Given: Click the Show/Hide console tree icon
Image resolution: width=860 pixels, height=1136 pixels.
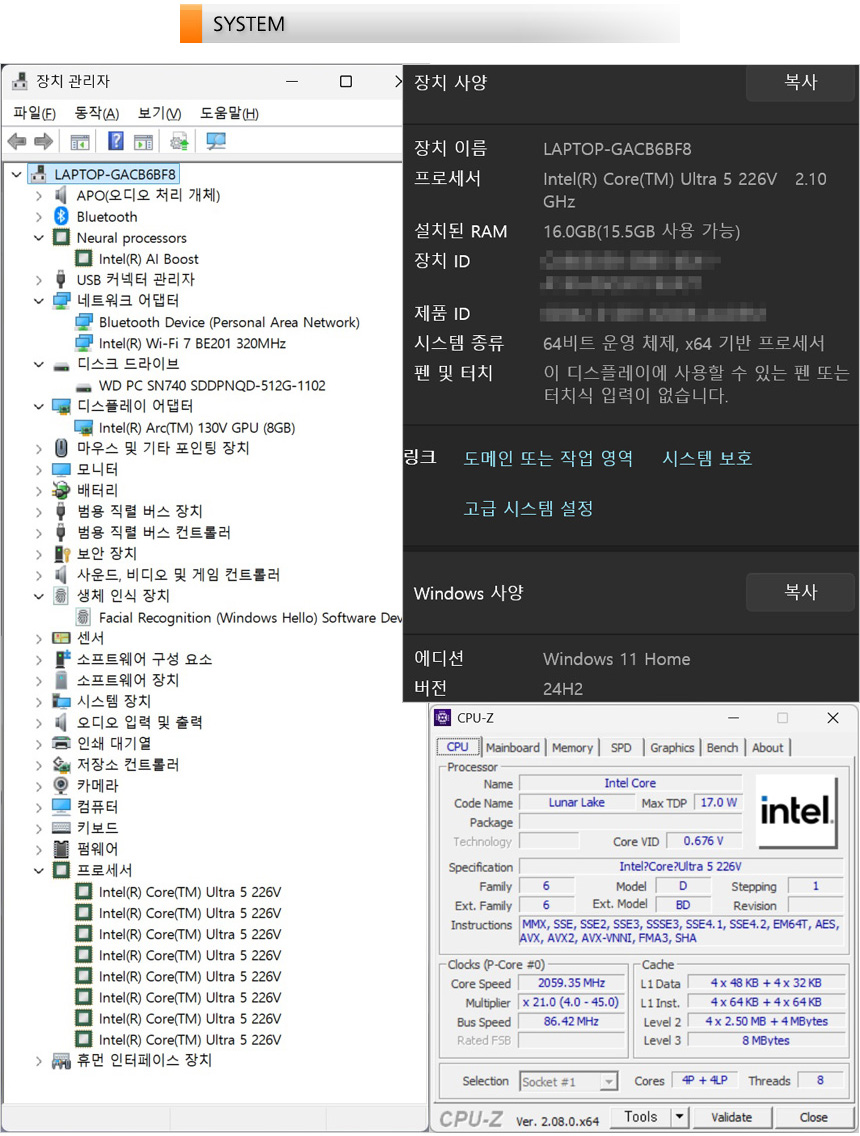Looking at the screenshot, I should click(80, 142).
